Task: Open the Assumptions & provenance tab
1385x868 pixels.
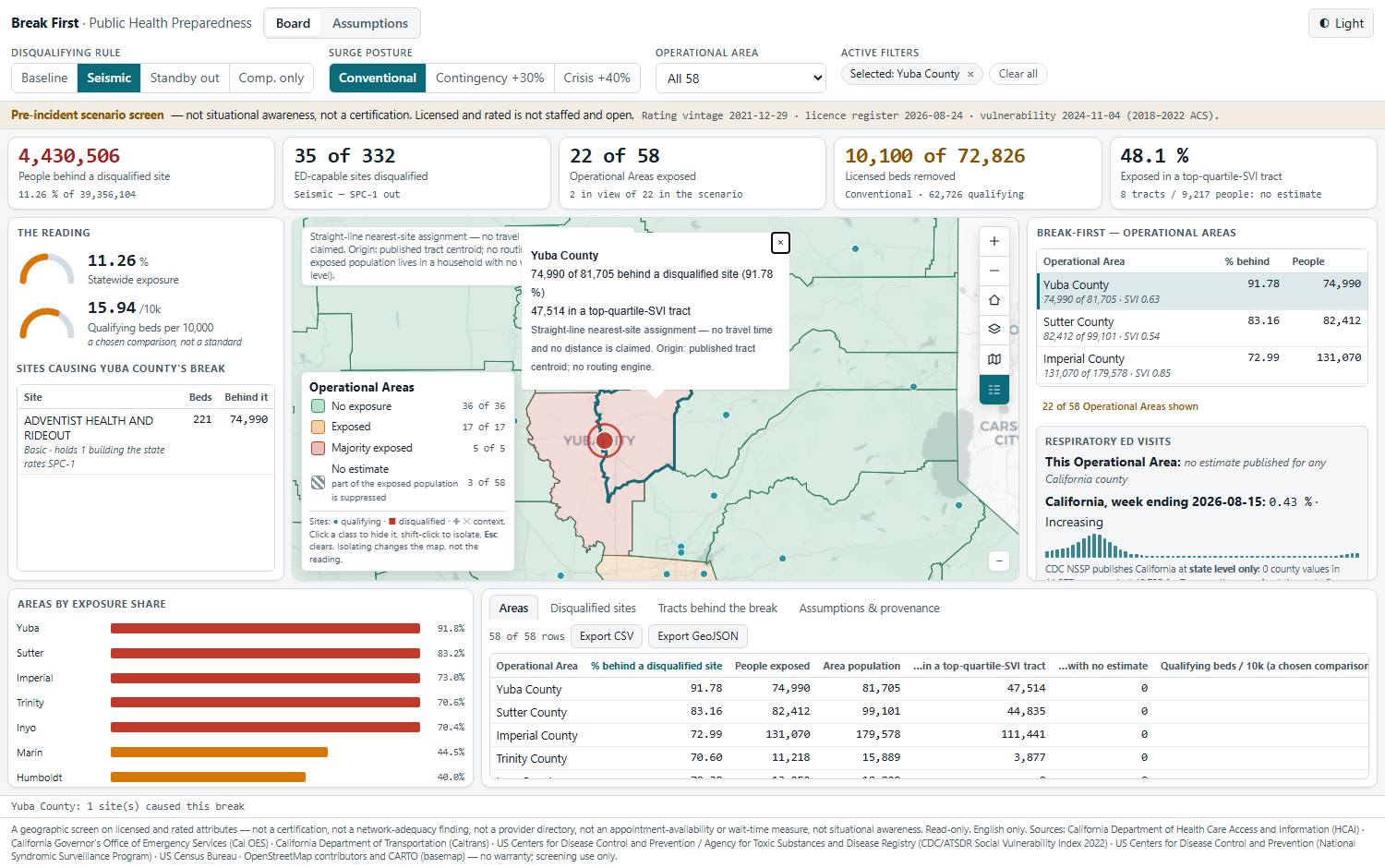Action: pyautogui.click(x=869, y=609)
